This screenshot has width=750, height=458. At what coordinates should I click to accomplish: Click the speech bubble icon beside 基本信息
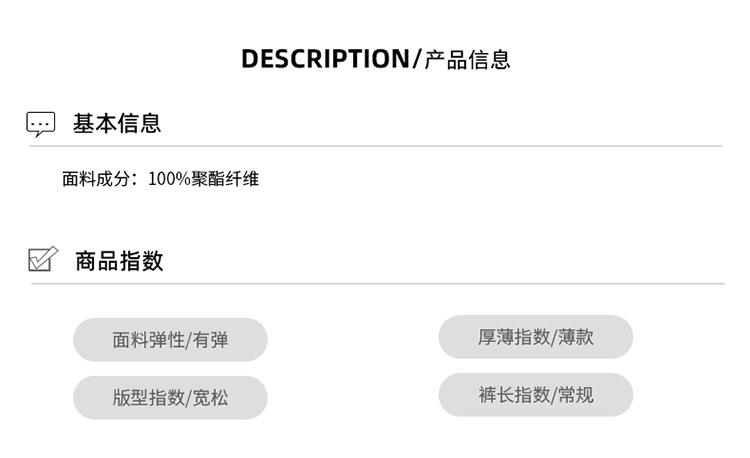pos(40,124)
